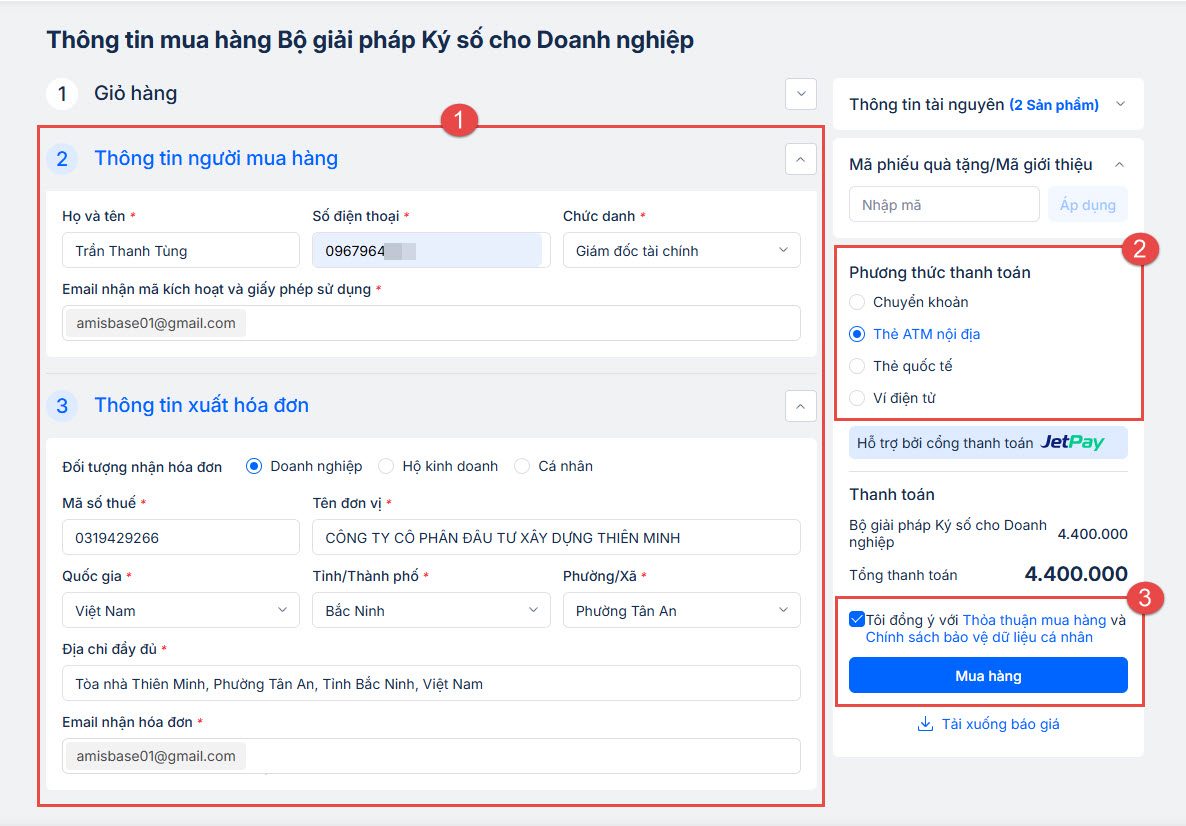Image resolution: width=1186 pixels, height=826 pixels.
Task: Click the Nhập mã gift code field
Action: pyautogui.click(x=943, y=205)
